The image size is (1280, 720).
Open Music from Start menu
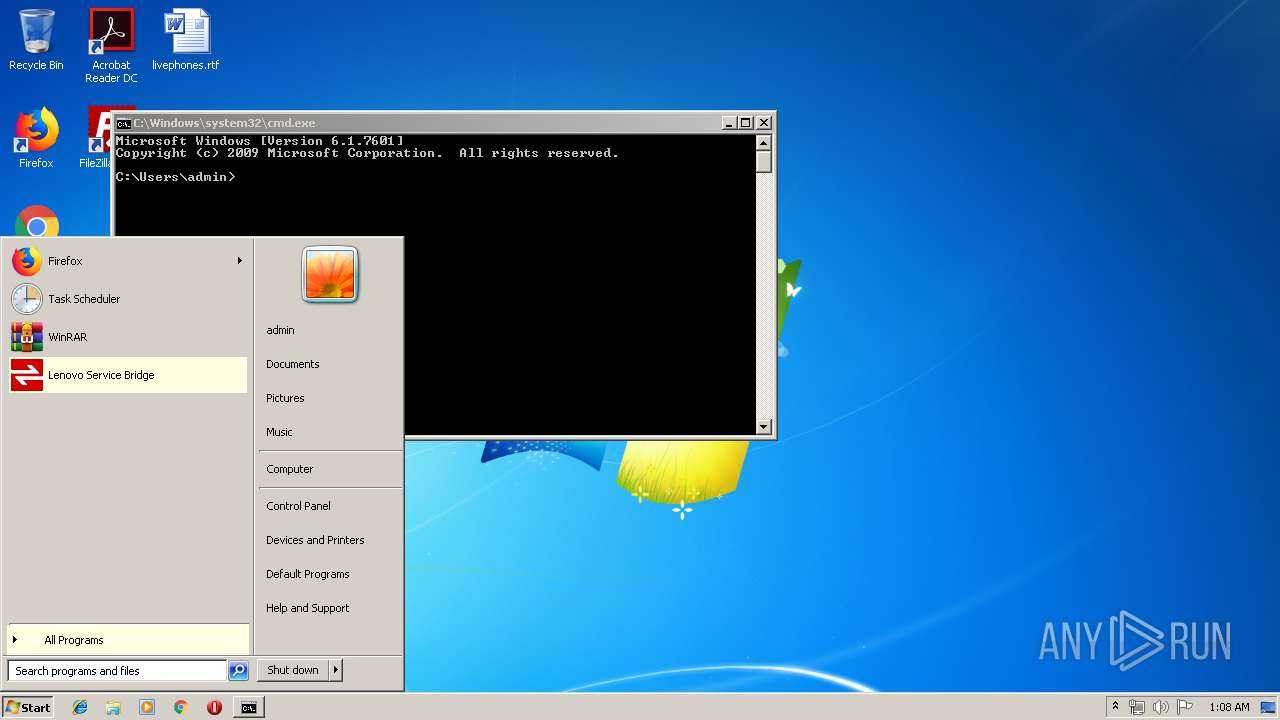pos(279,432)
